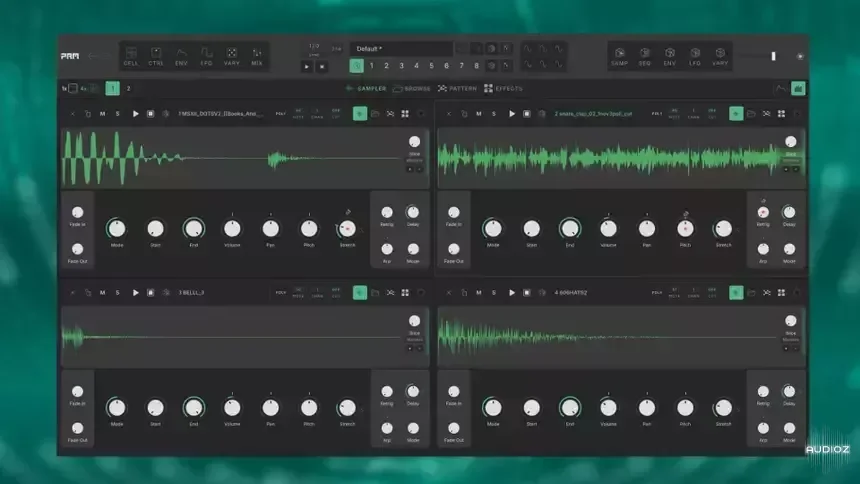The width and height of the screenshot is (860, 484).
Task: Open the POLY mode dropdown in cell 1
Action: [x=280, y=114]
